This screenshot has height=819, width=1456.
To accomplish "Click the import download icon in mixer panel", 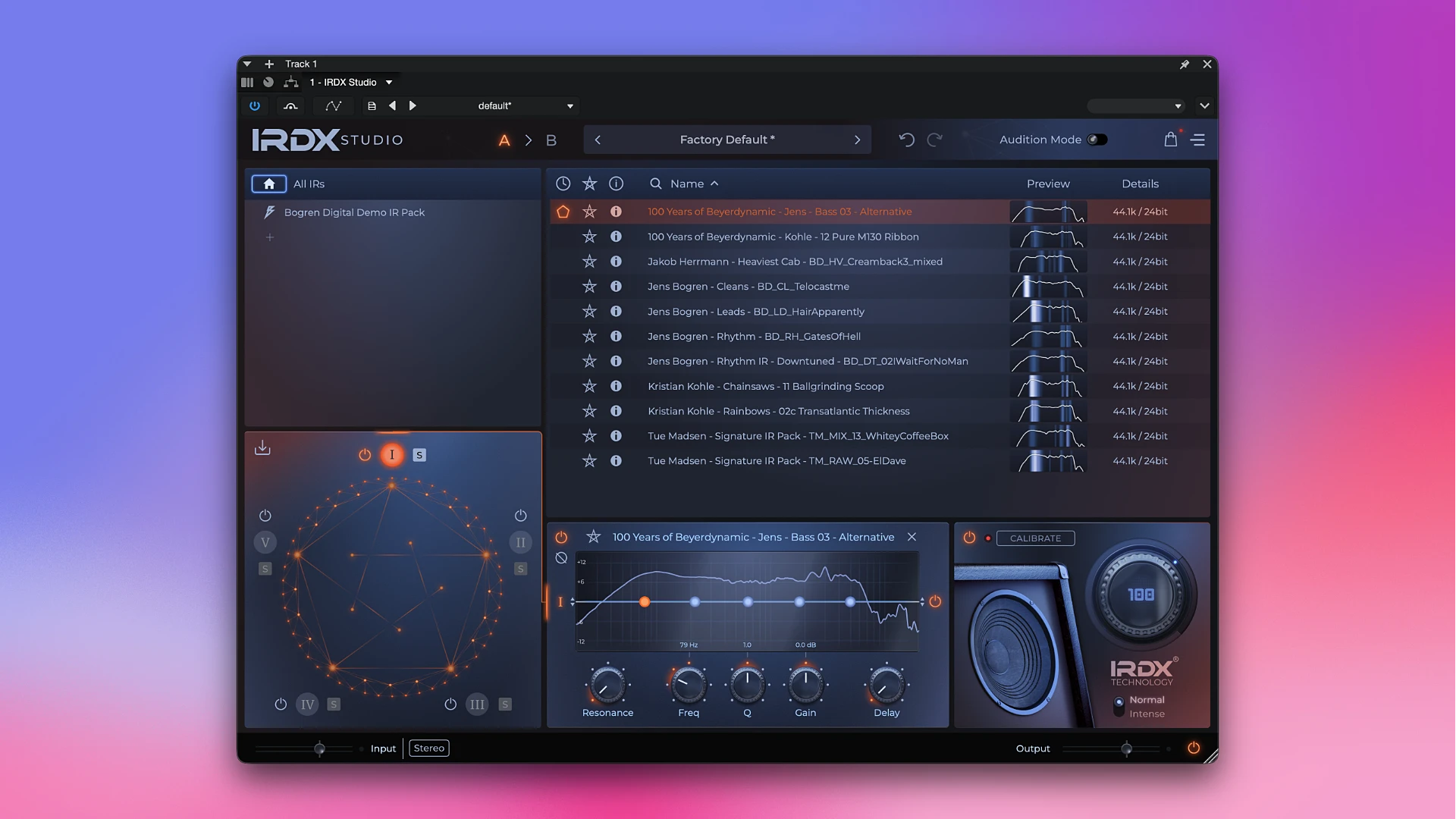I will click(x=262, y=448).
